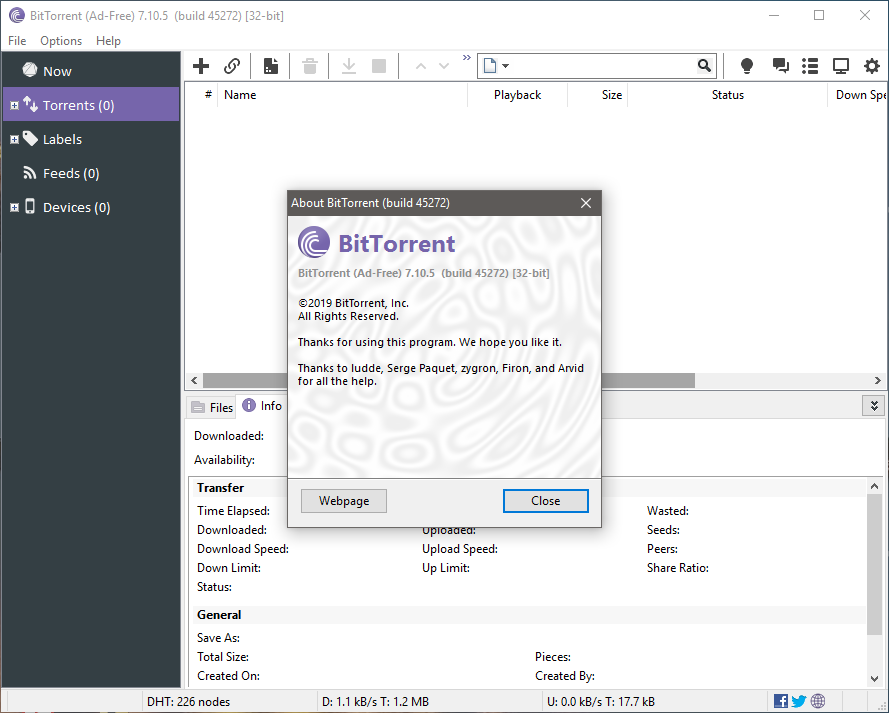Click the list view icon

[x=810, y=66]
